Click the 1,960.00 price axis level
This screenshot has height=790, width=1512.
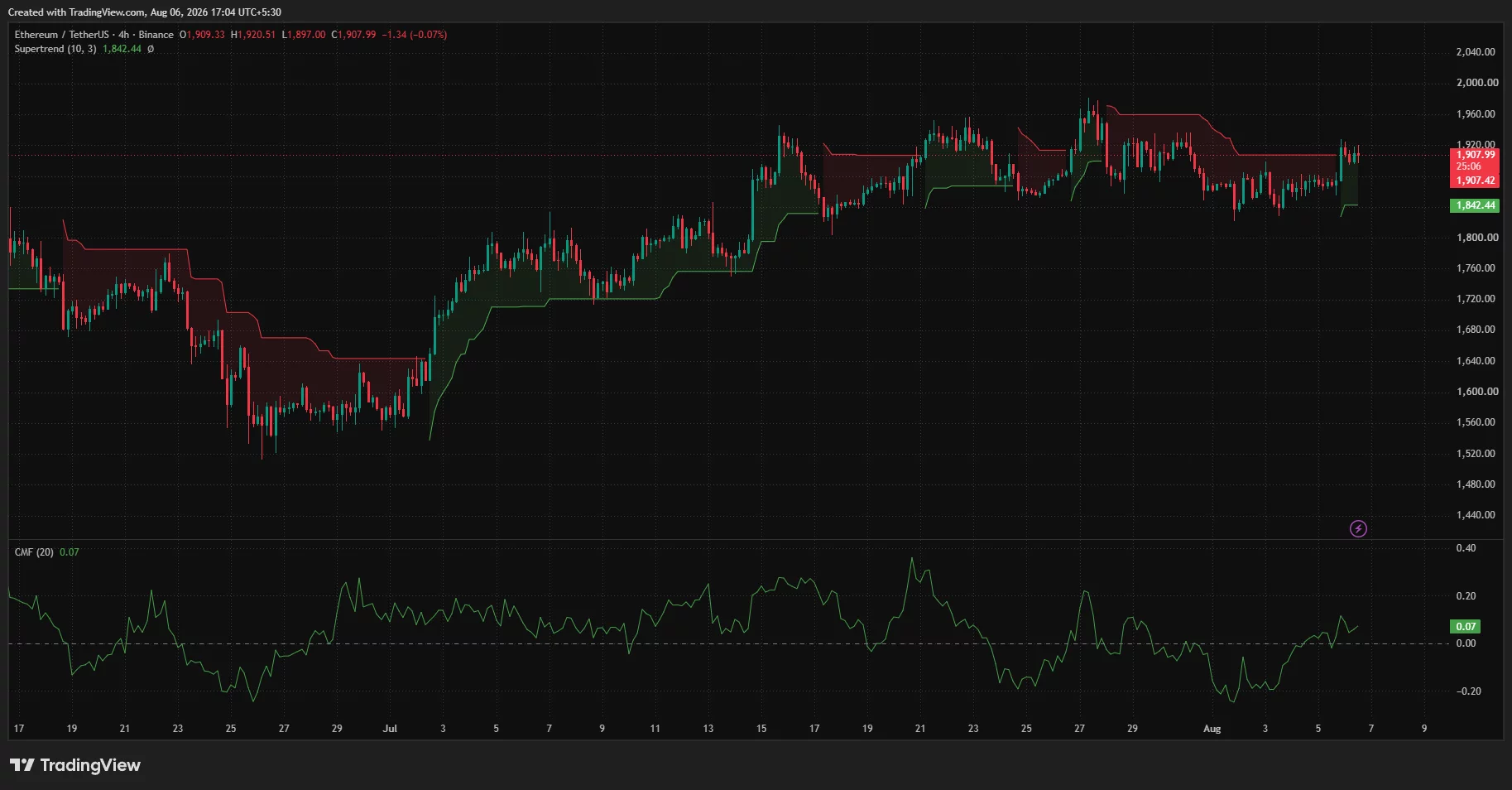point(1476,114)
